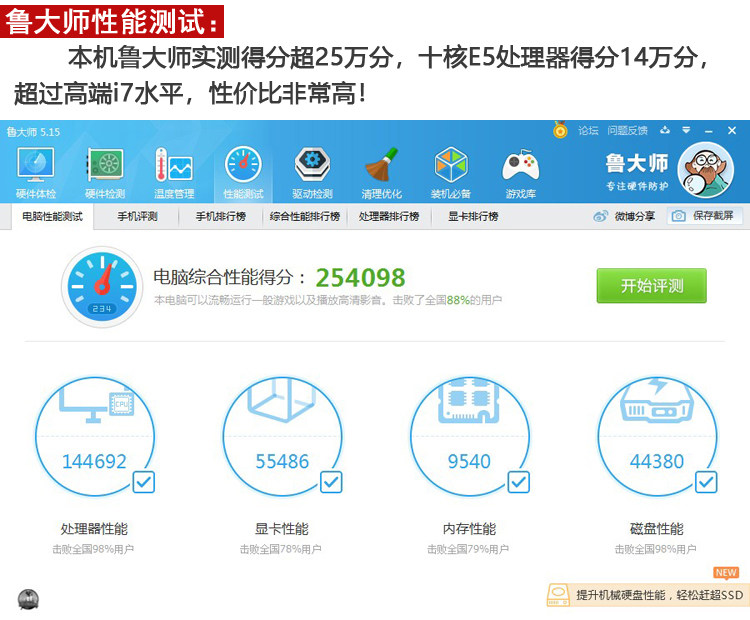The width and height of the screenshot is (750, 620).
Task: Open 驱动检测 driver detection icon
Action: click(312, 165)
